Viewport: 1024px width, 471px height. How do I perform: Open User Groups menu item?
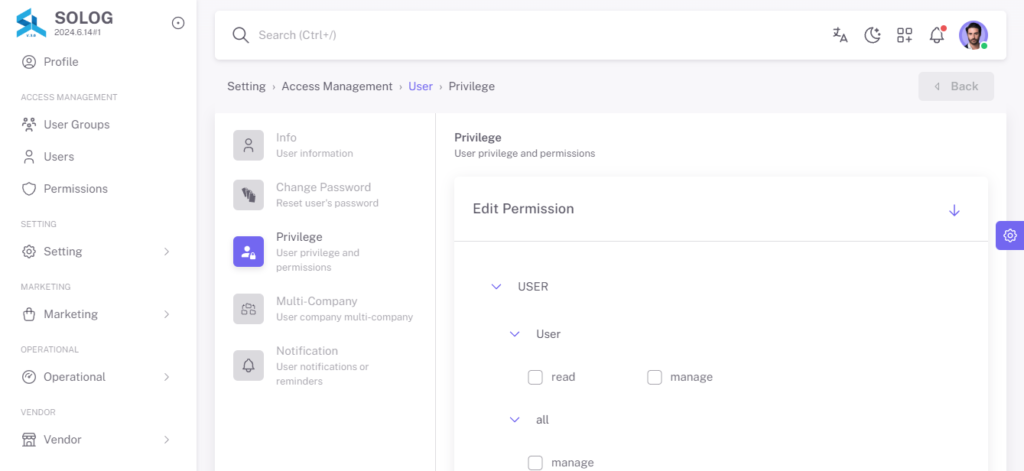pos(98,124)
